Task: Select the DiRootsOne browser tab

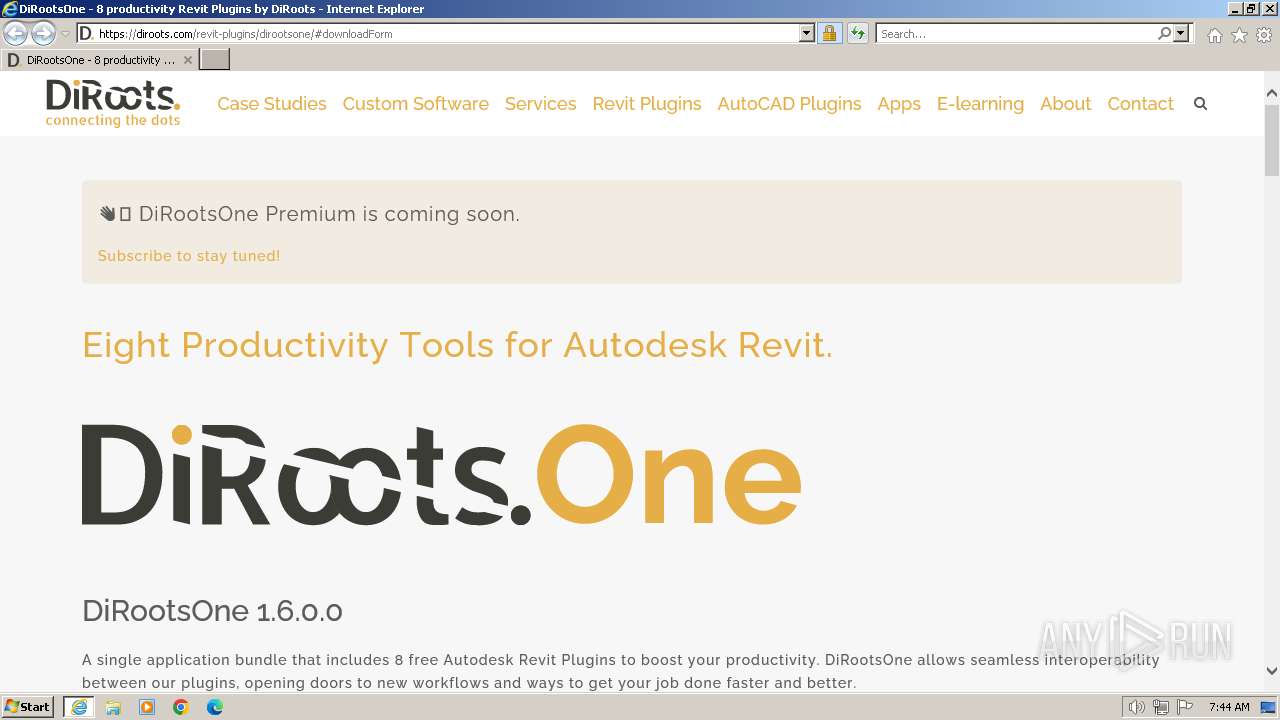Action: coord(100,60)
